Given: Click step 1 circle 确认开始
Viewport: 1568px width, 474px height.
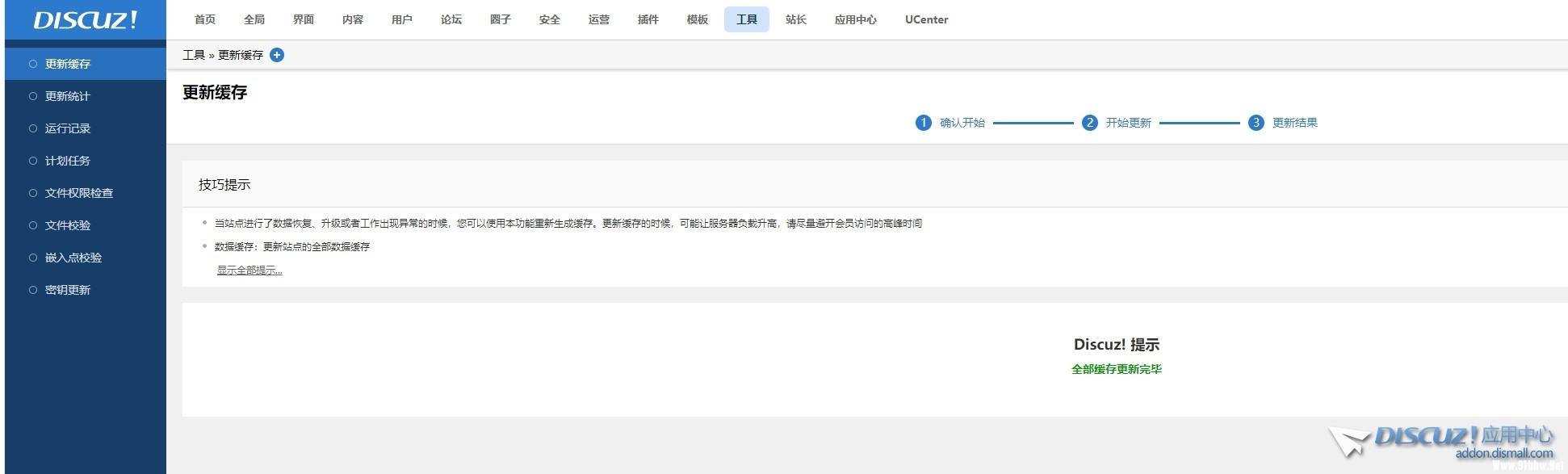Looking at the screenshot, I should (923, 123).
